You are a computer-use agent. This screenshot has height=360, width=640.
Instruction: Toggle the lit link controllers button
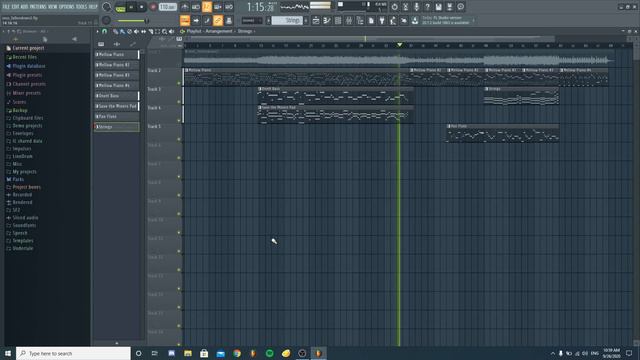218,20
